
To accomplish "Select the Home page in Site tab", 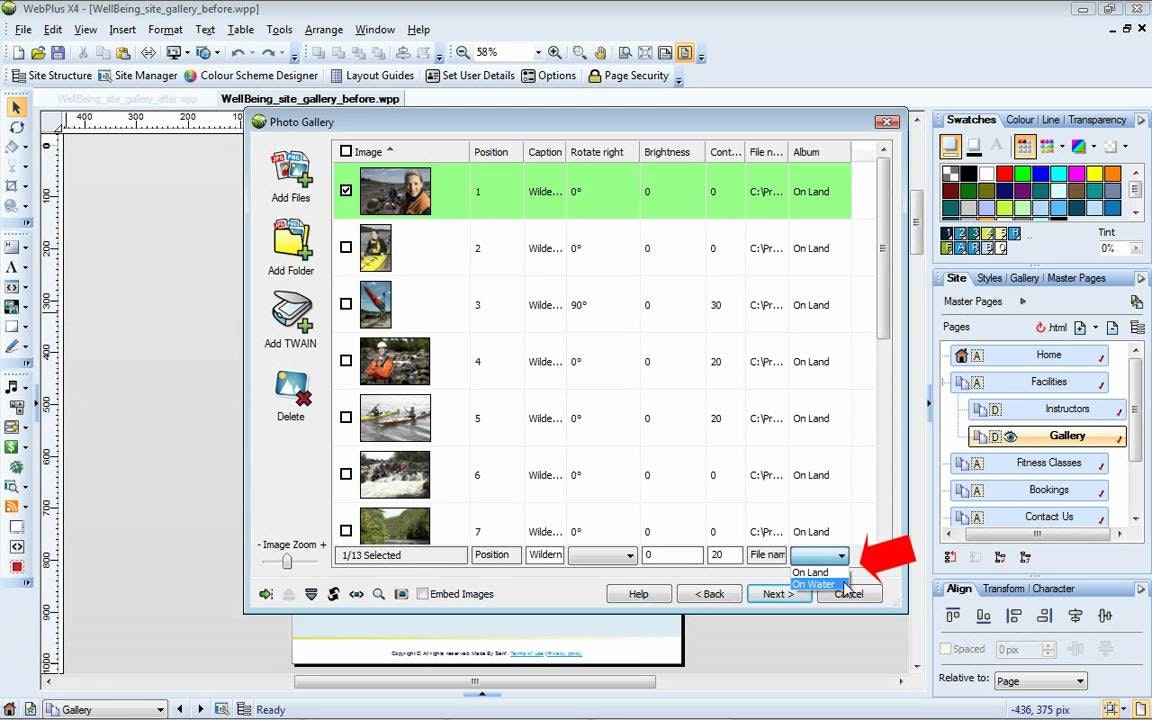I will coord(1030,355).
